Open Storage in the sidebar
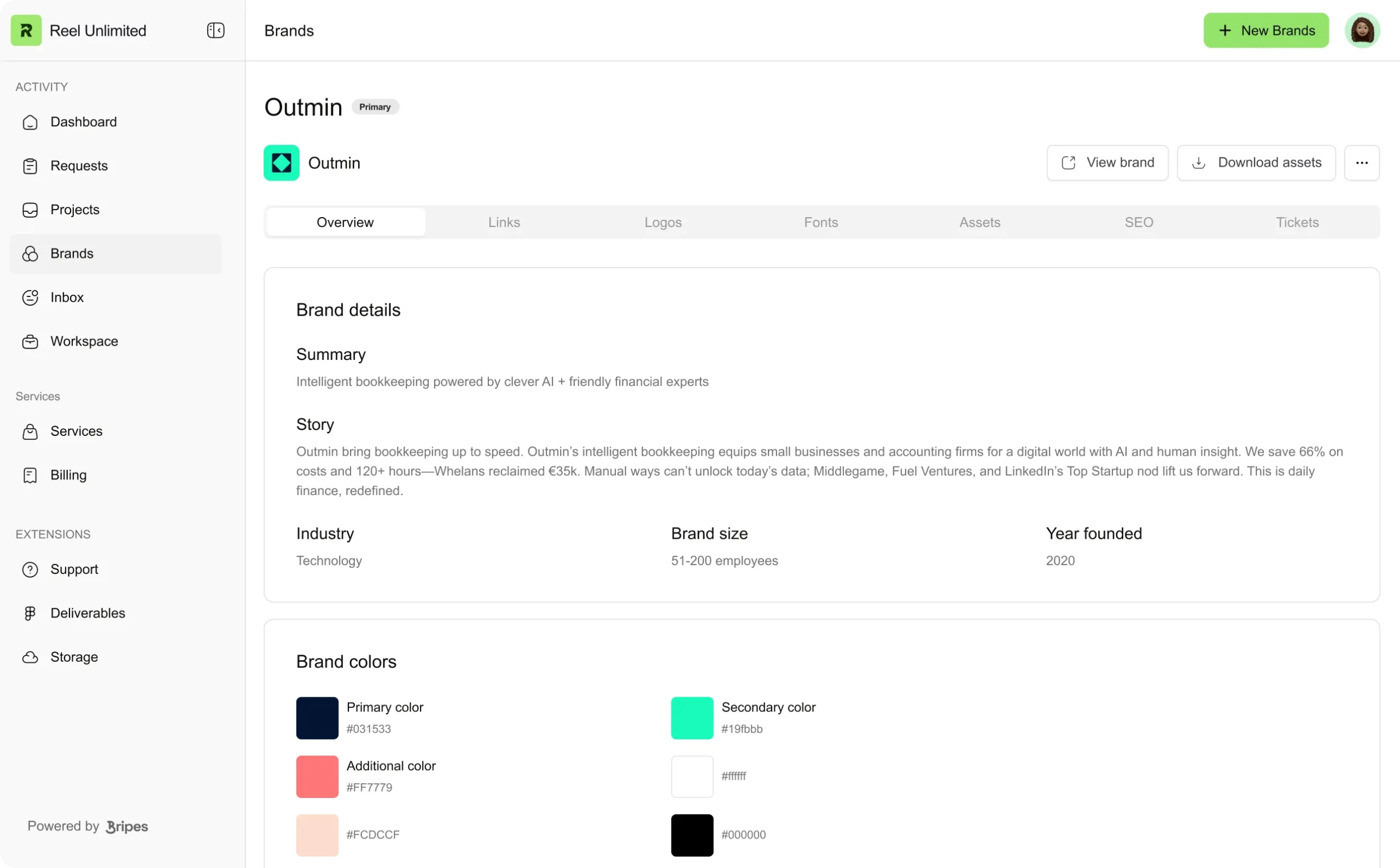Image resolution: width=1400 pixels, height=868 pixels. [x=115, y=657]
